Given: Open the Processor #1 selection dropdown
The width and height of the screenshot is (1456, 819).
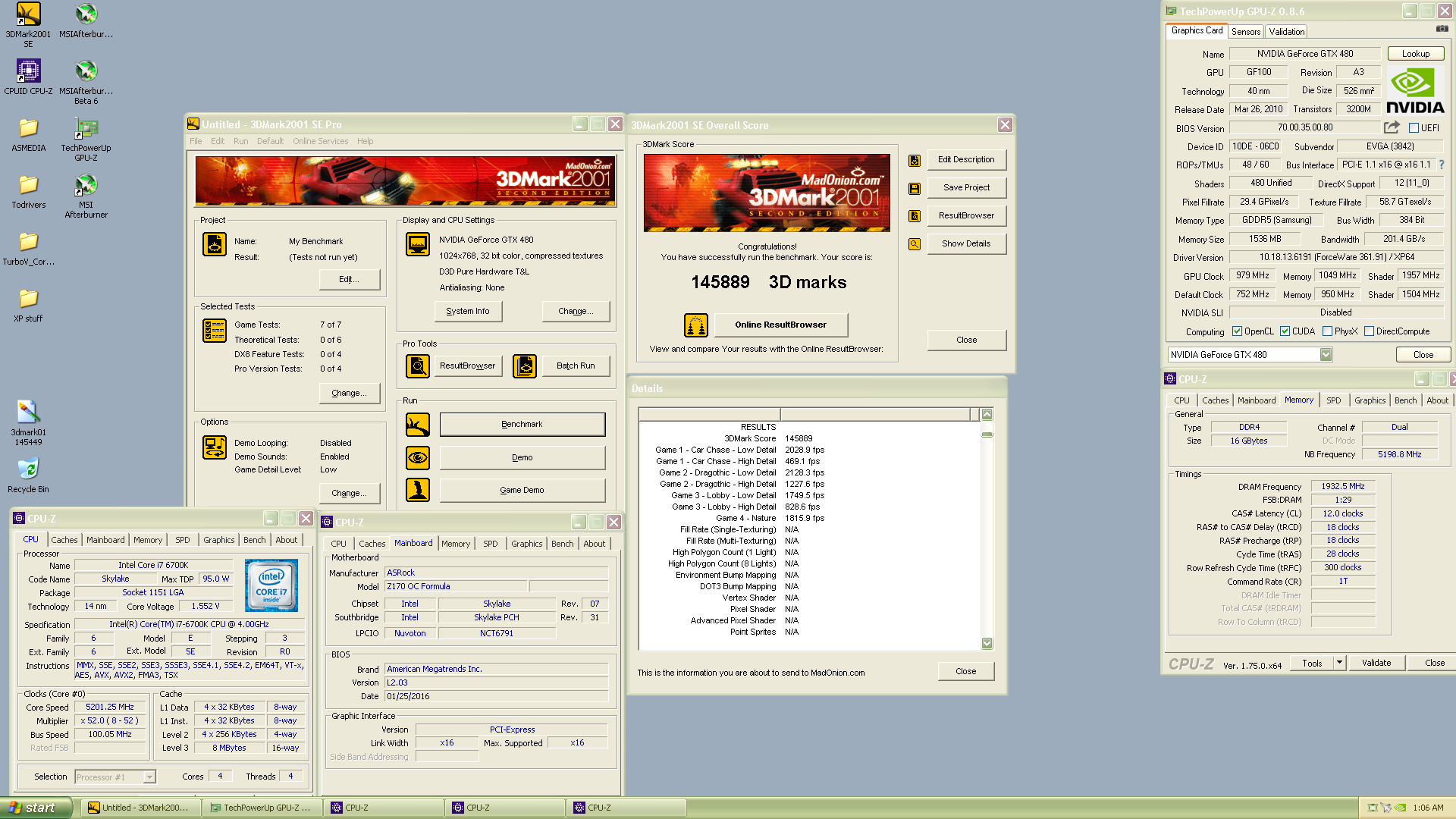Looking at the screenshot, I should pyautogui.click(x=149, y=777).
